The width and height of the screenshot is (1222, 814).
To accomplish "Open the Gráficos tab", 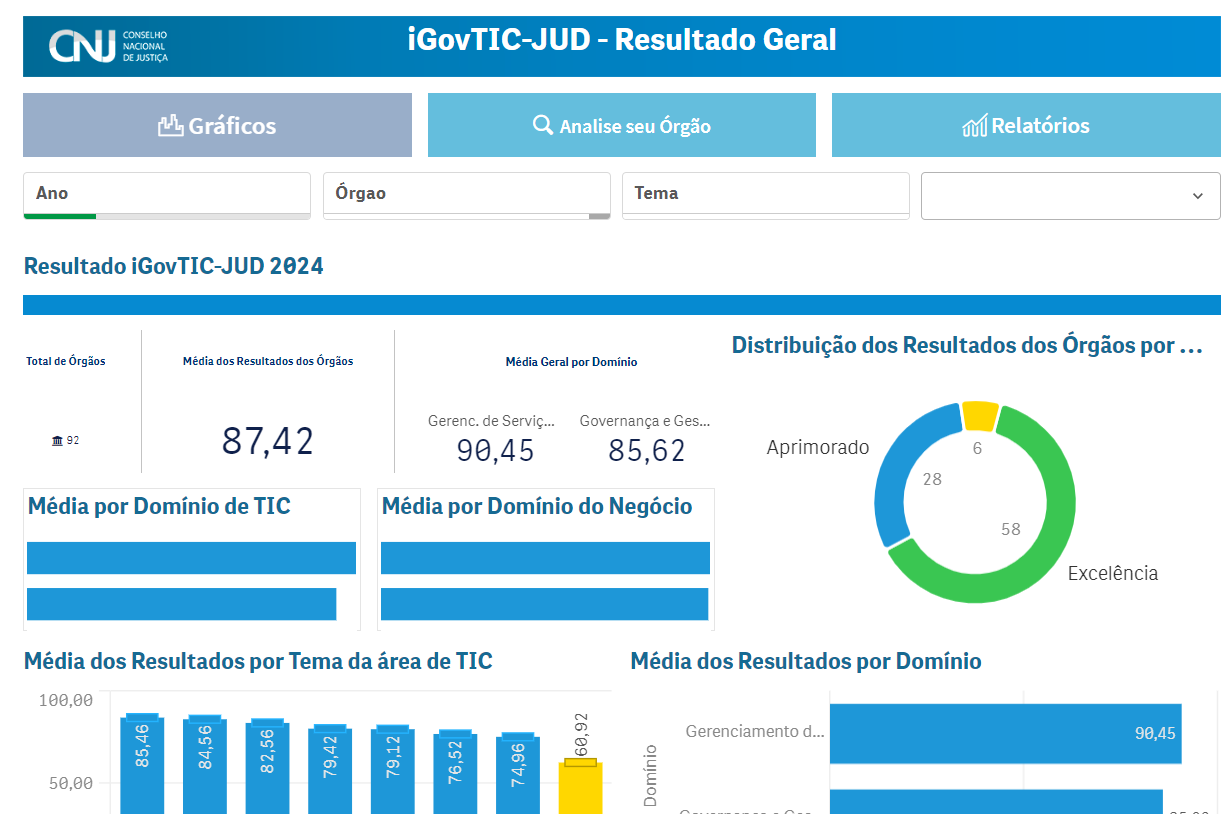I will (217, 125).
